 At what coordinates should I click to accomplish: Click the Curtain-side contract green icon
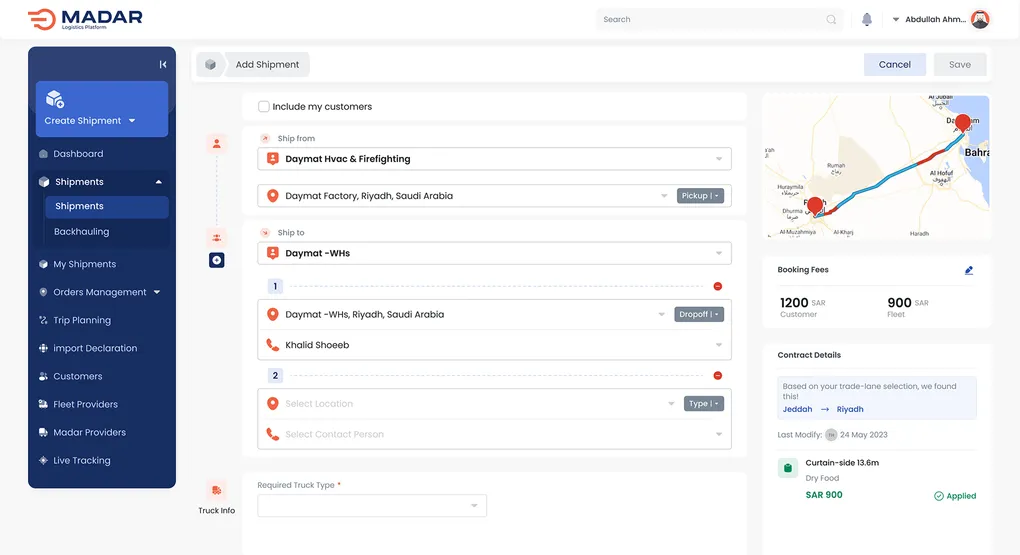click(x=788, y=468)
